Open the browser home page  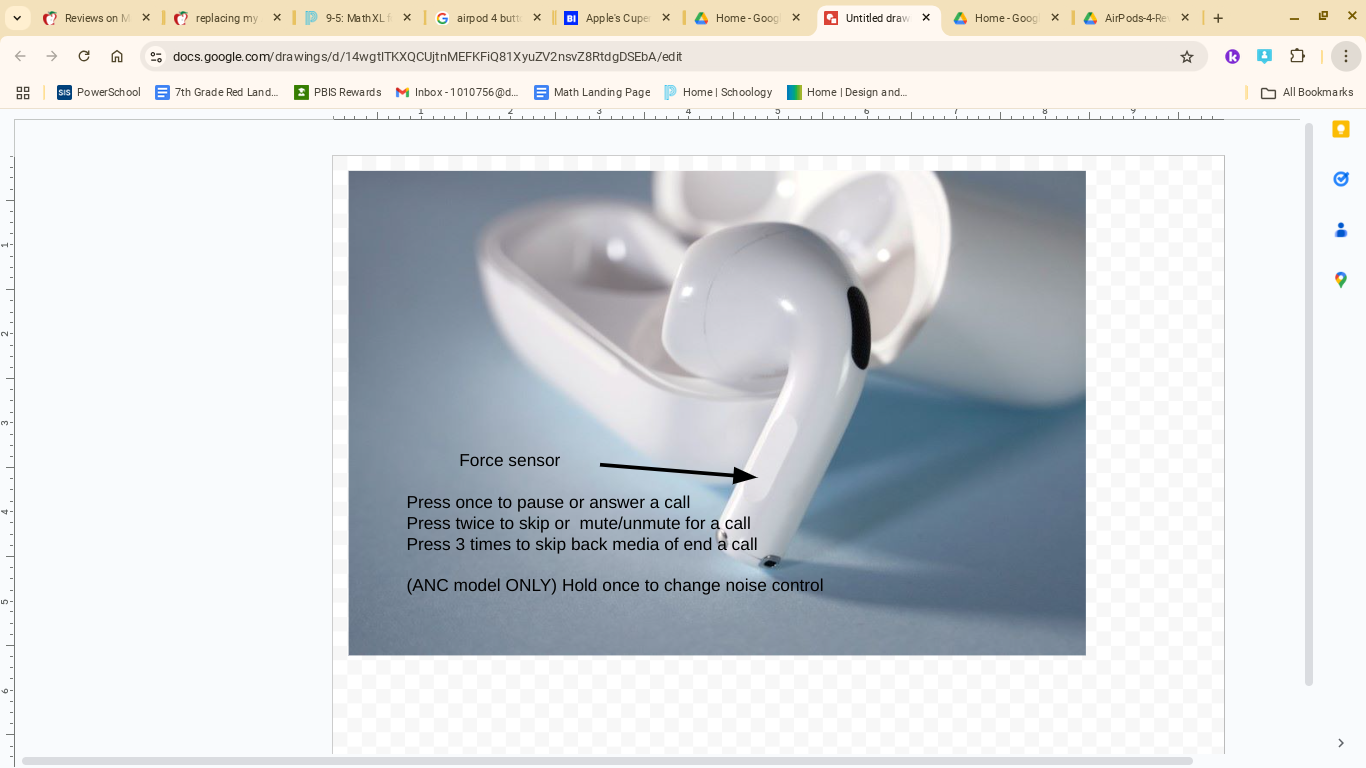tap(117, 57)
